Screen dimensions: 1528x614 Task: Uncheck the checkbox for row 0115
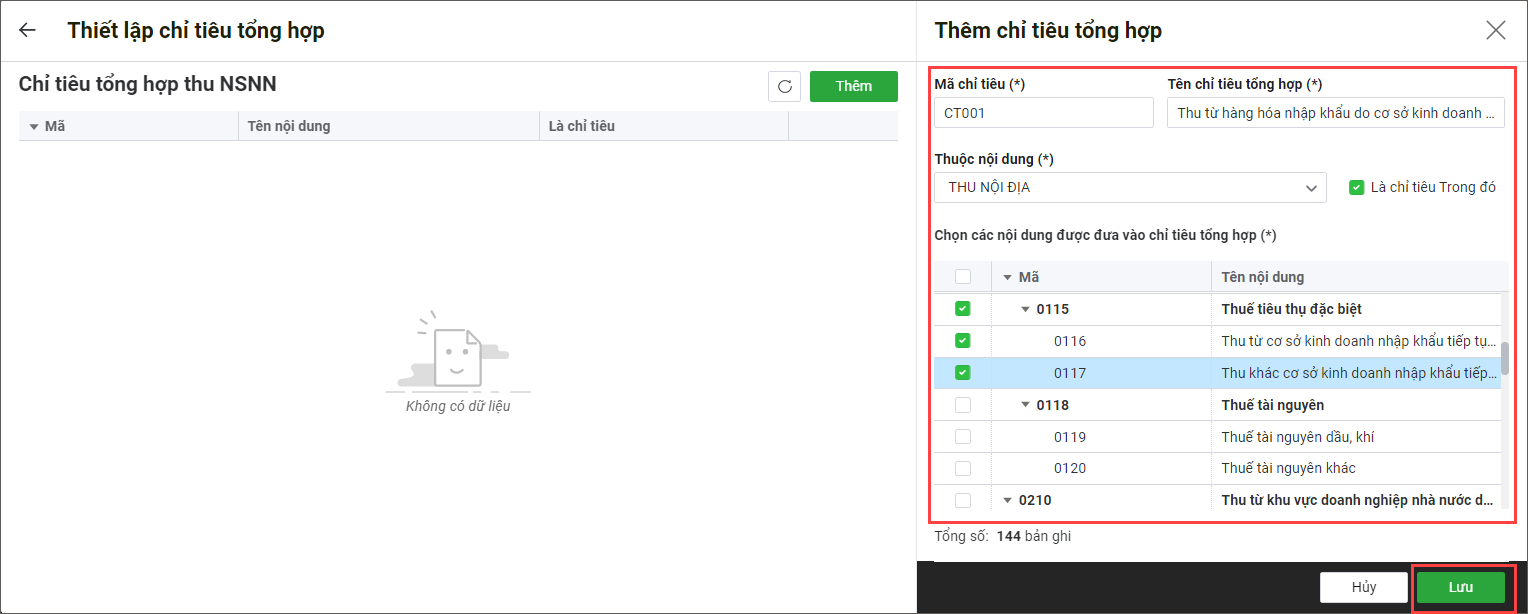click(x=962, y=309)
